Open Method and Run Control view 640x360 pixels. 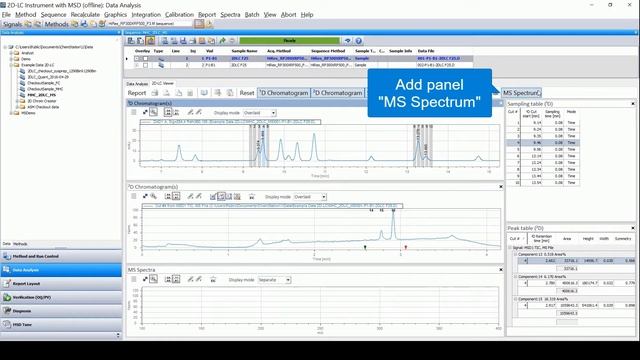[x=61, y=256]
